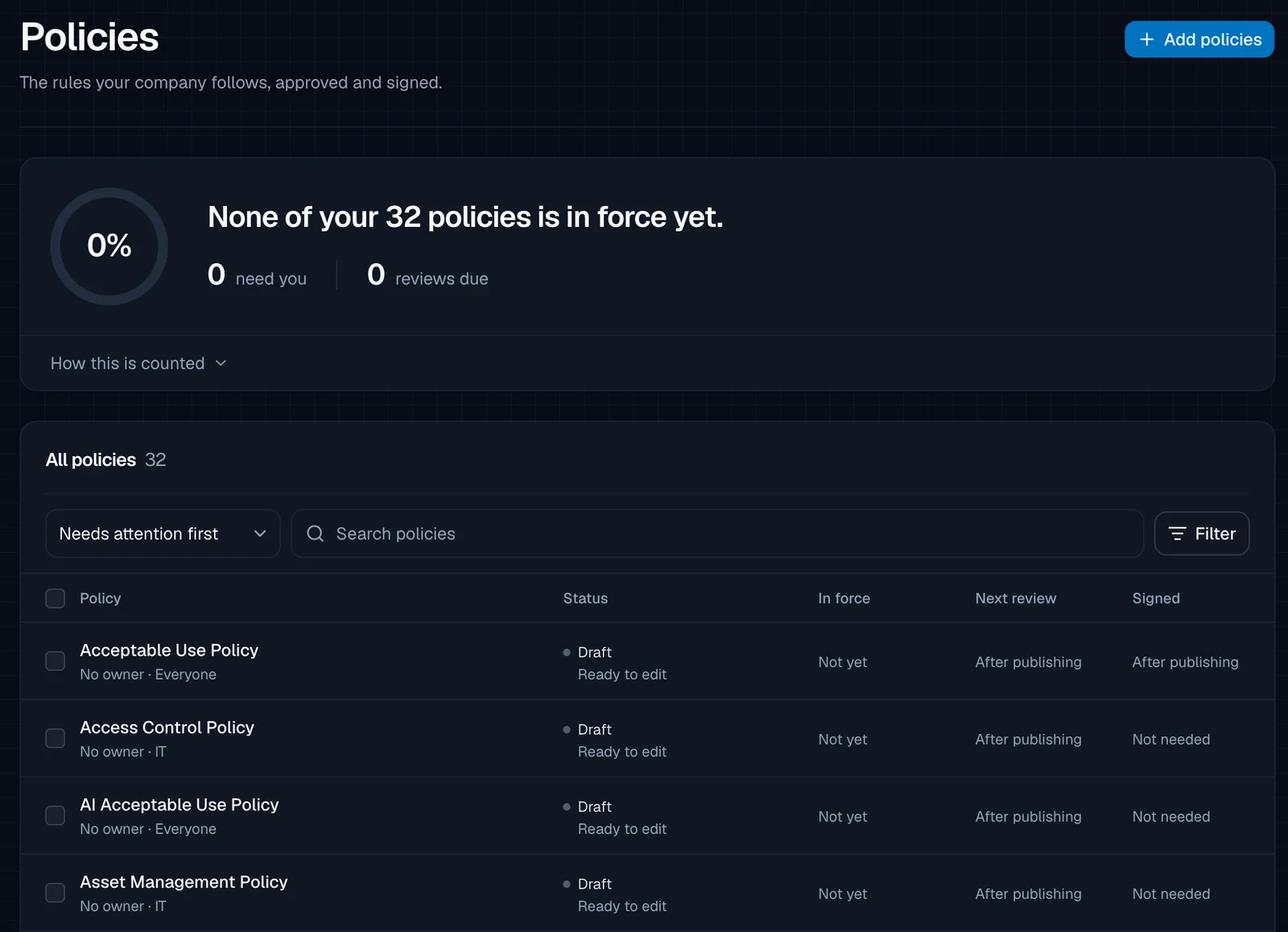The width and height of the screenshot is (1288, 932).
Task: Click the filter lines icon
Action: pyautogui.click(x=1177, y=534)
